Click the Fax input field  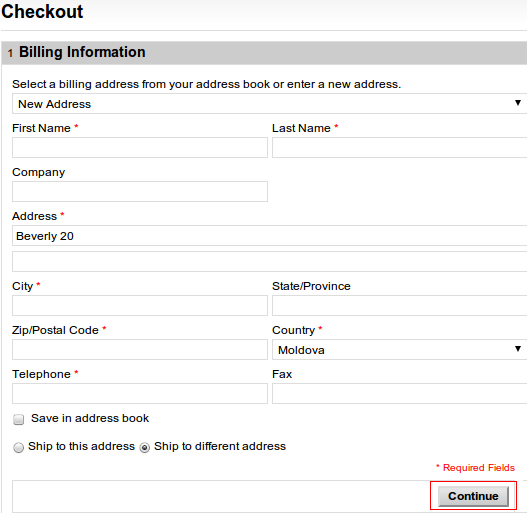click(x=400, y=393)
